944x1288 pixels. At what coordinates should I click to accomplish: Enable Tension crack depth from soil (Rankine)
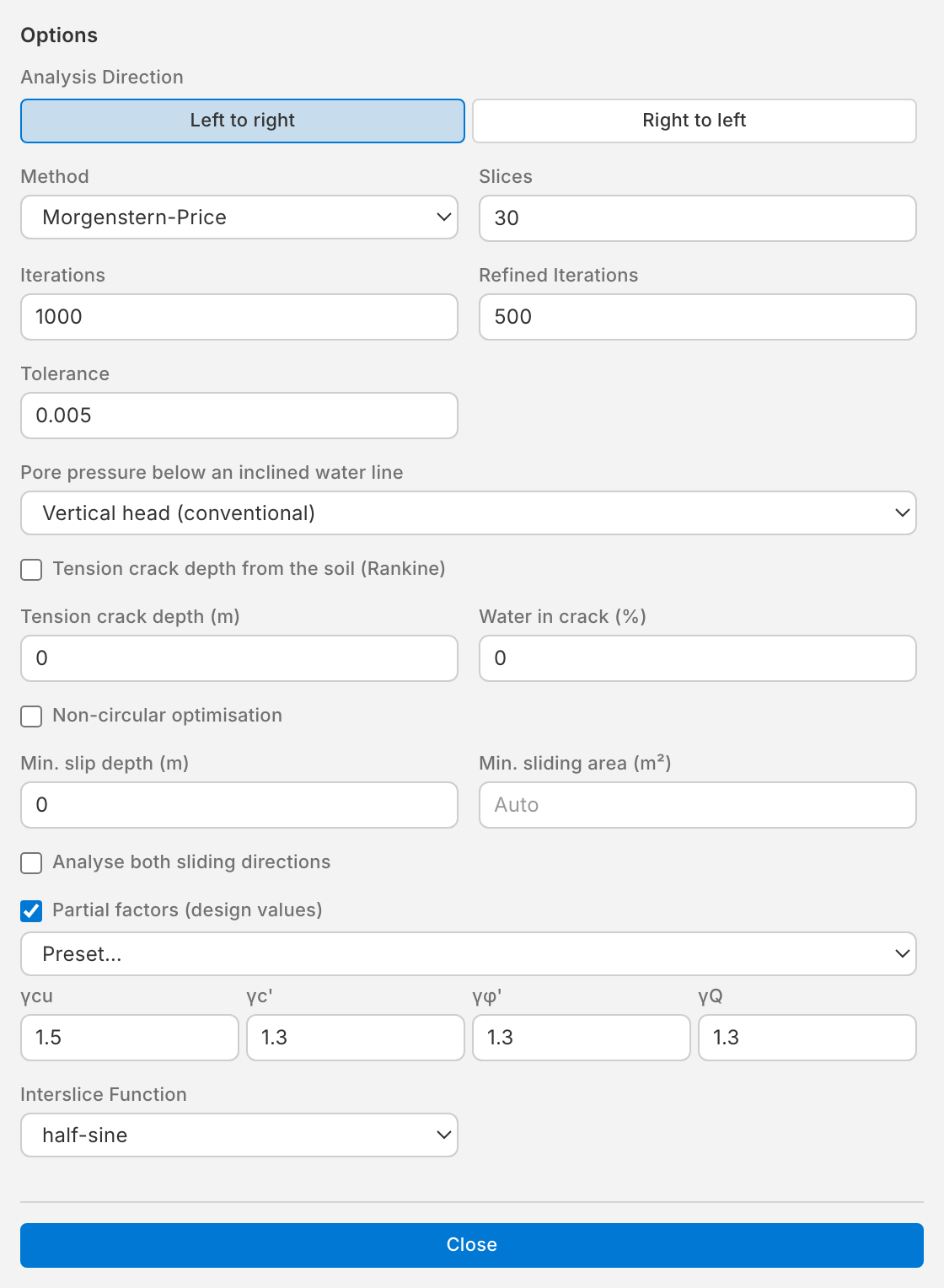coord(31,570)
